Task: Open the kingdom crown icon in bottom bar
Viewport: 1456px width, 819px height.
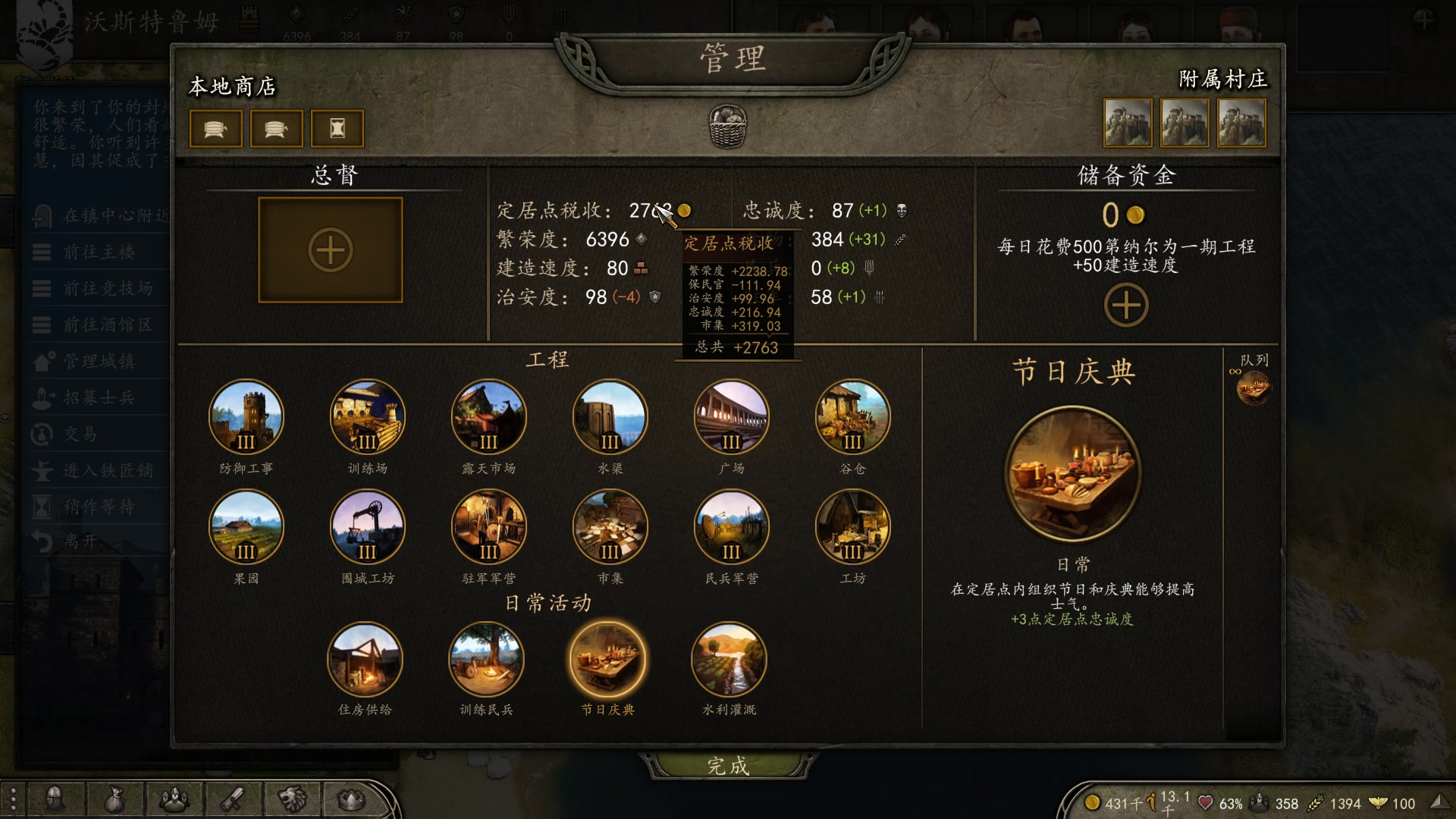Action: coord(351,799)
